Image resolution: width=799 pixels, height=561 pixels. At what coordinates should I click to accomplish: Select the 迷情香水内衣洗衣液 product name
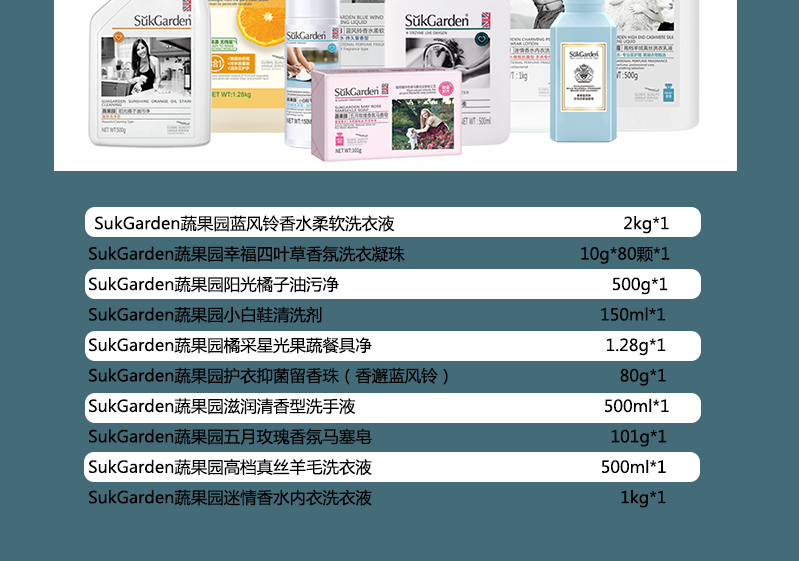click(x=230, y=498)
